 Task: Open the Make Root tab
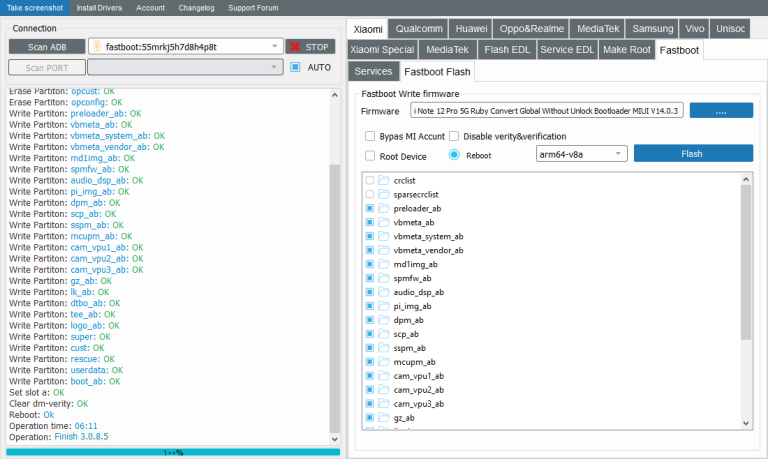coord(626,49)
